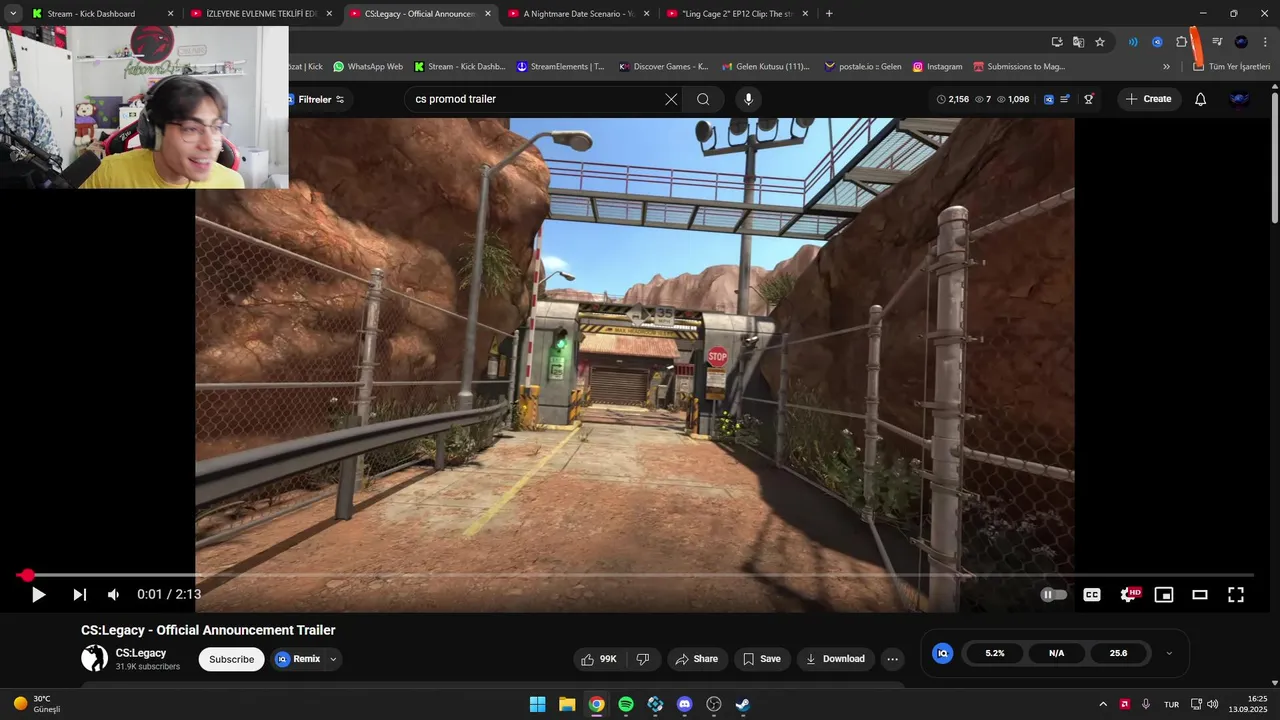Play the CS:Legacy trailer video
This screenshot has width=1280, height=720.
[38, 595]
